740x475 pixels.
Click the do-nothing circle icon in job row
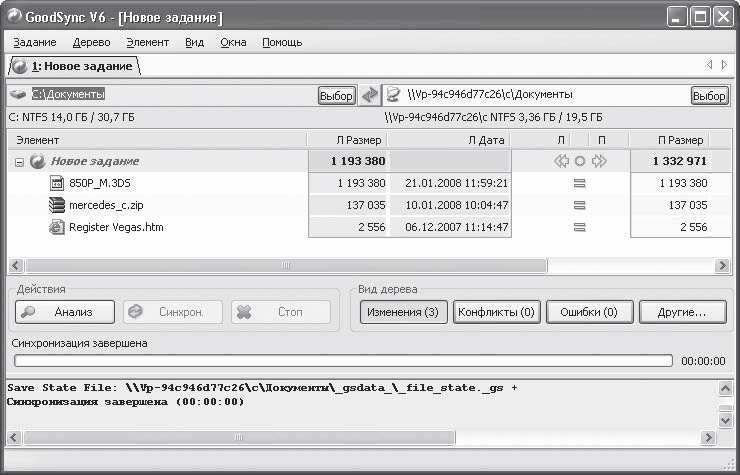(580, 161)
